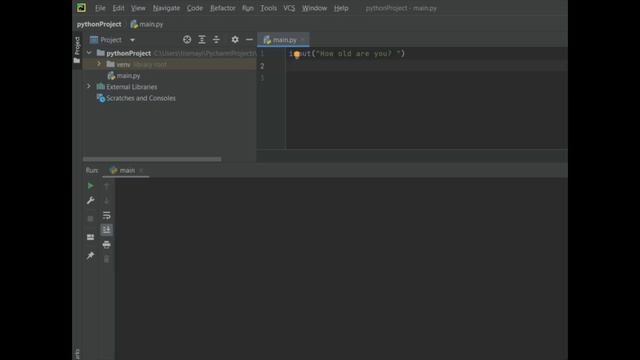The height and width of the screenshot is (360, 640).
Task: Select External Libraries in project tree
Action: coord(127,87)
